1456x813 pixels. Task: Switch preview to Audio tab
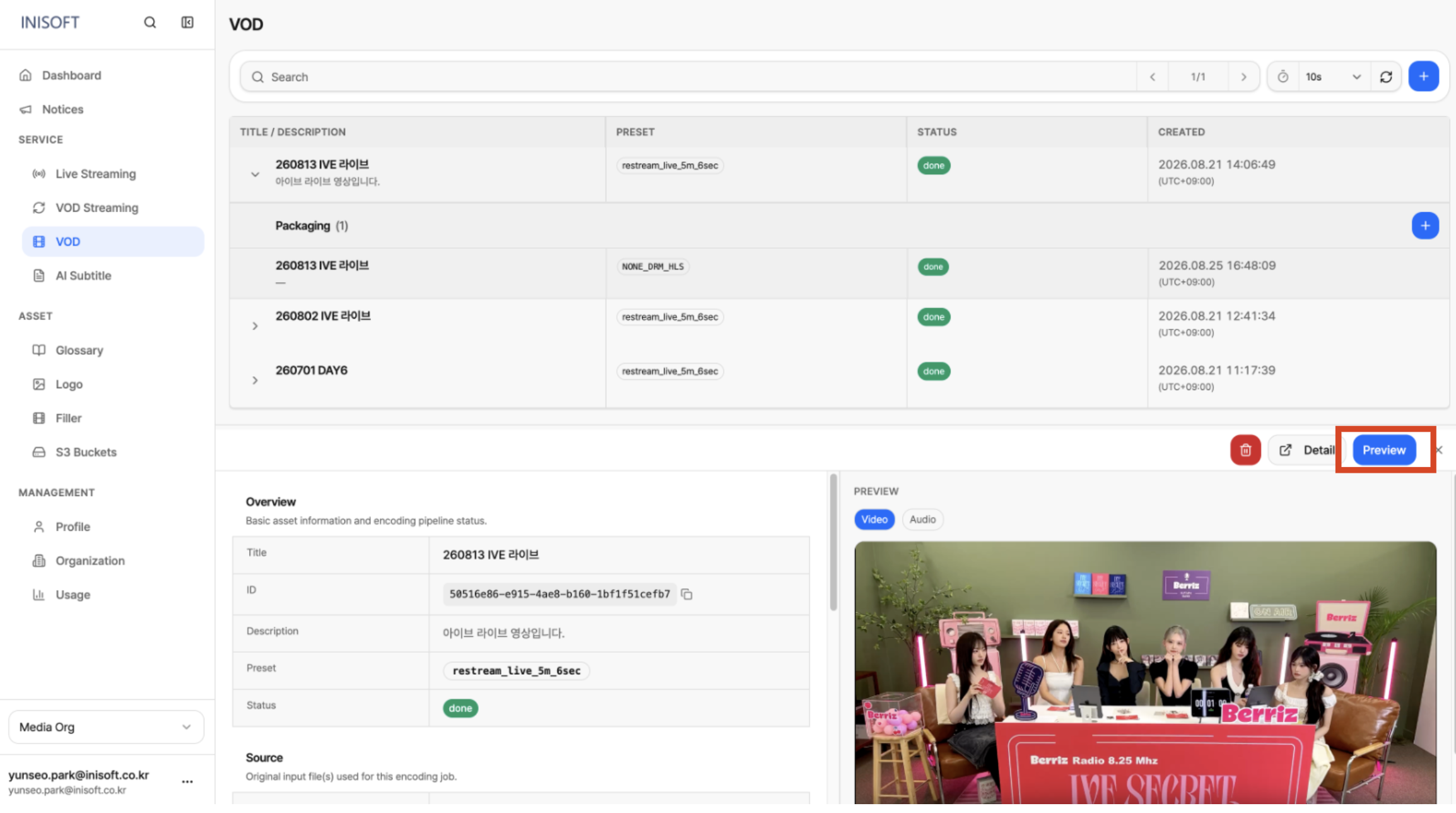point(922,519)
